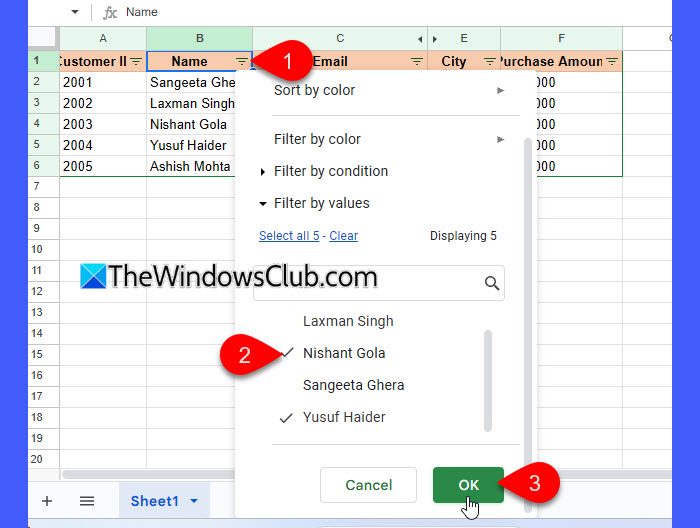Select the Laxman Singh cell in column B
This screenshot has height=528, width=700.
click(x=191, y=103)
